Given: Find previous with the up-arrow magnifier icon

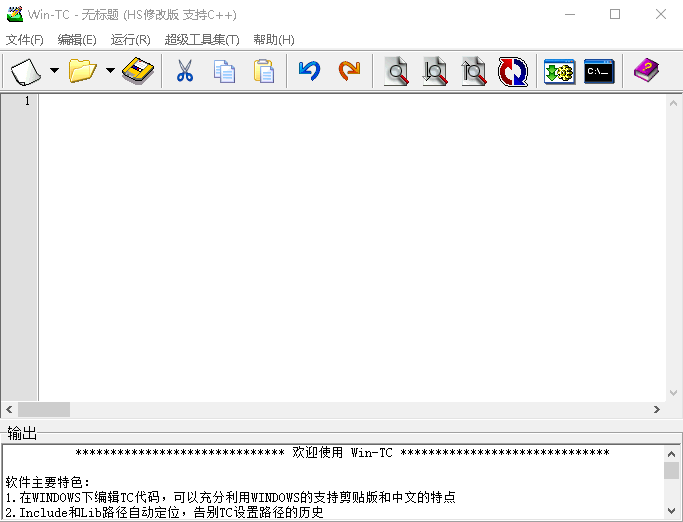Looking at the screenshot, I should 473,71.
